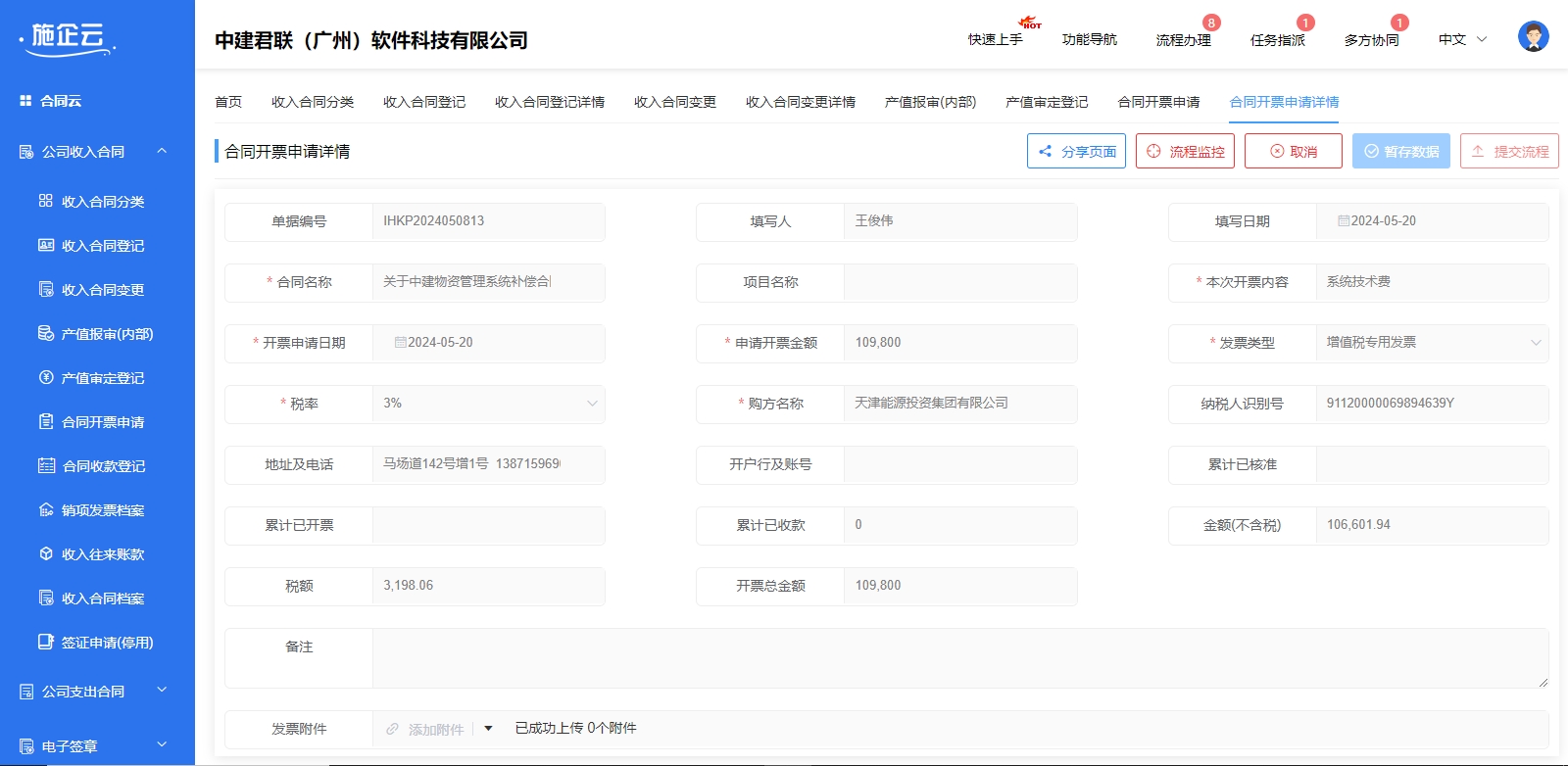
Task: Click the cancel circle icon on 取消
Action: [1277, 152]
